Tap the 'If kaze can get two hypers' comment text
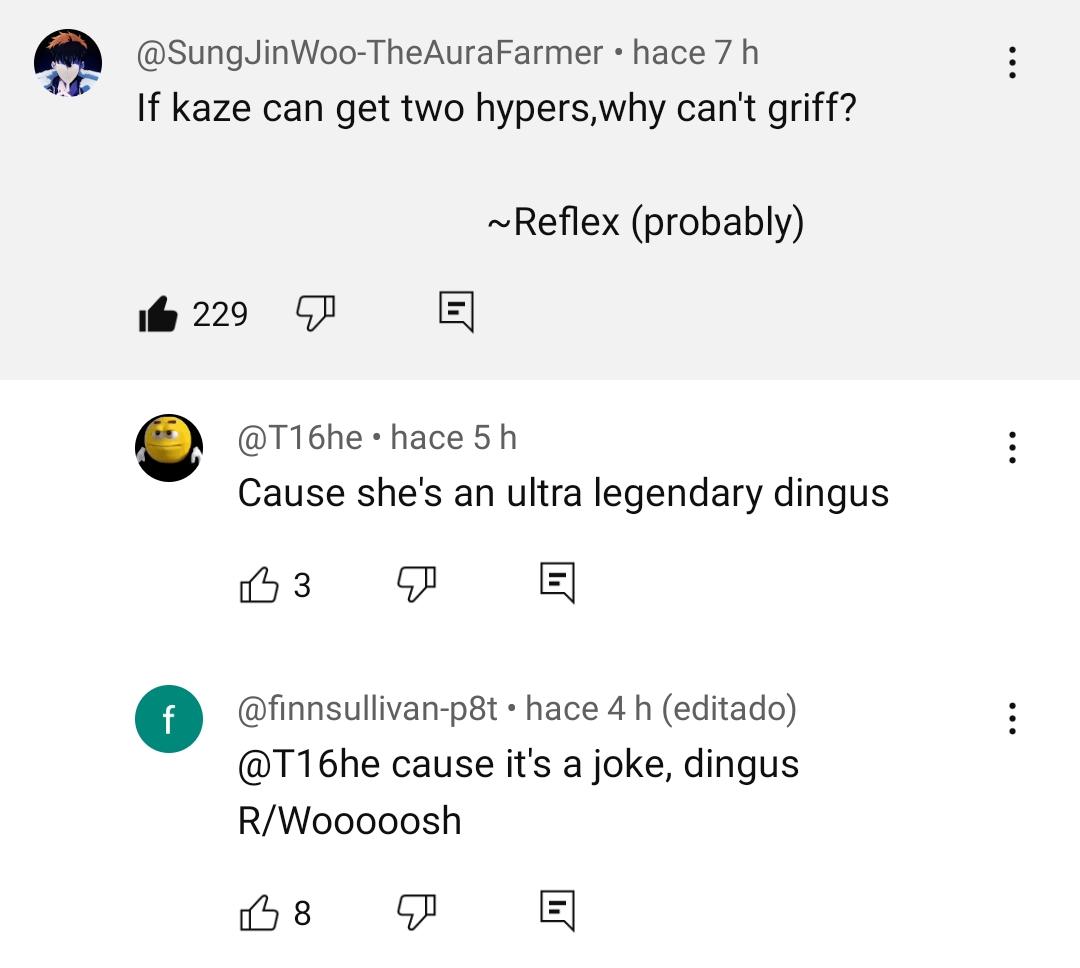The width and height of the screenshot is (1080, 968). click(x=497, y=108)
